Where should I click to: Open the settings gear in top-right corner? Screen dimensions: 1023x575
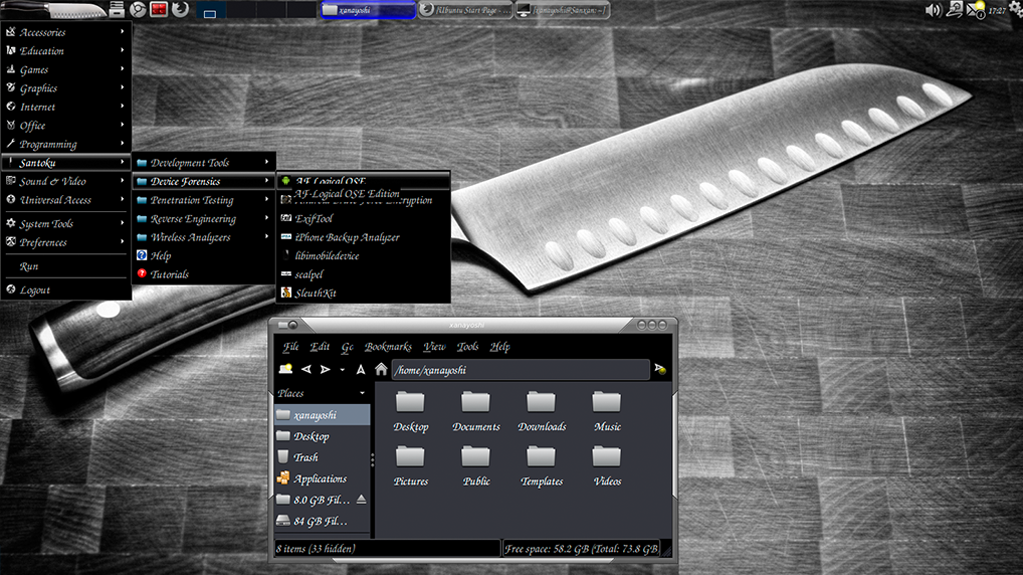point(1016,8)
